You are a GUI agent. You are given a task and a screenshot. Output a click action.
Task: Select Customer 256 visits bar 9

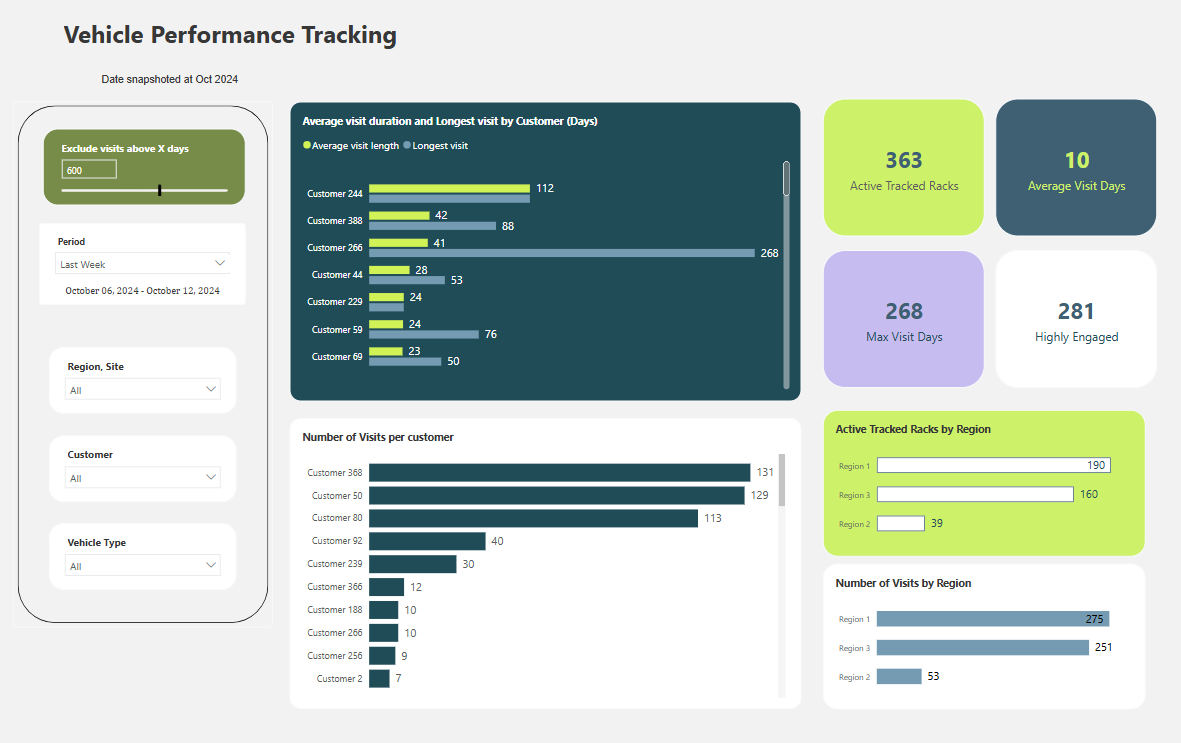pos(382,656)
